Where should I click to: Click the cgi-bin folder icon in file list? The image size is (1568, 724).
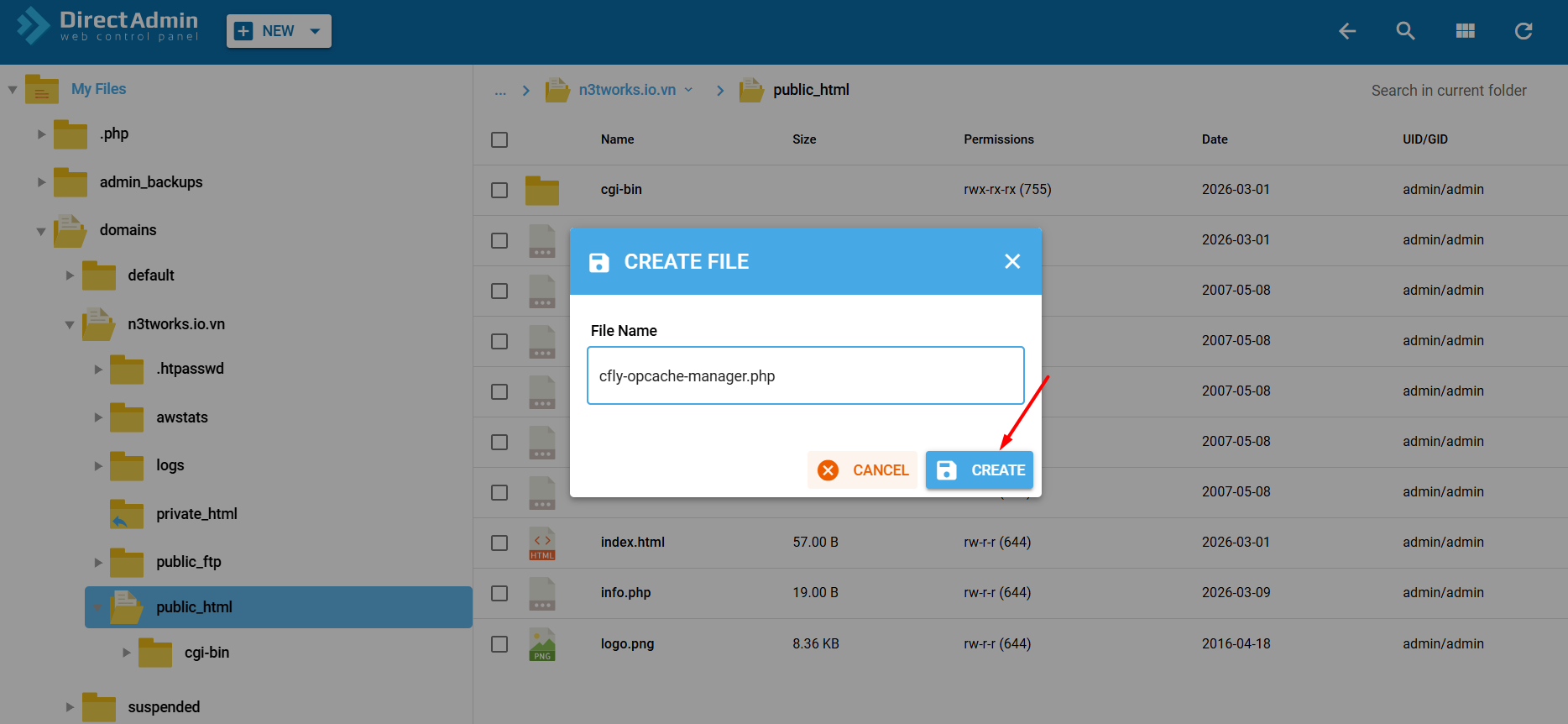coord(542,191)
